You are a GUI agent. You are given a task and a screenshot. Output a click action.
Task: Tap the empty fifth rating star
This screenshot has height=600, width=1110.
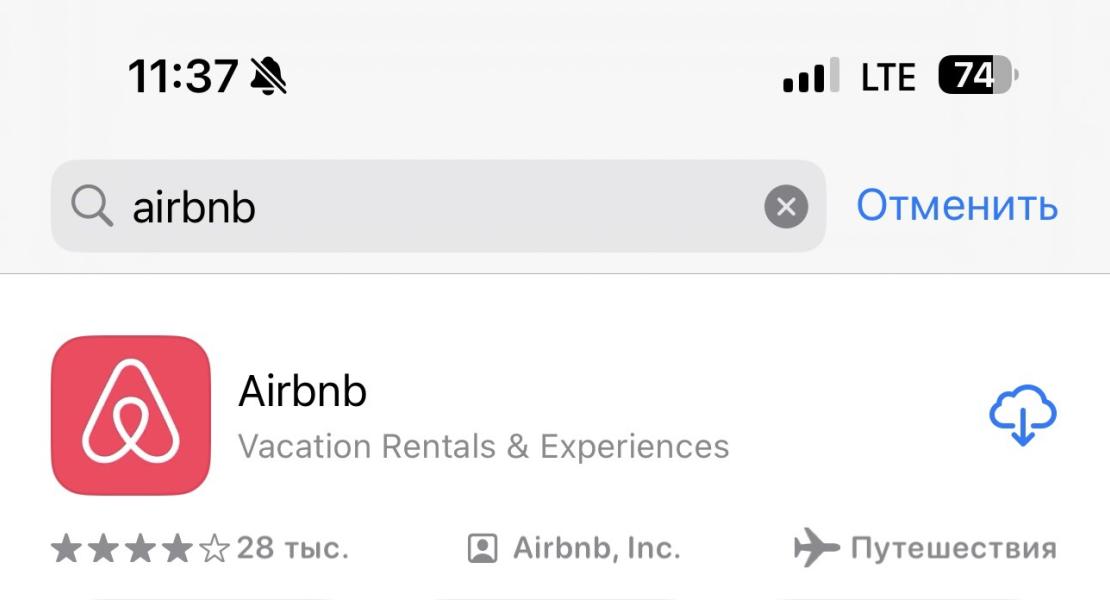coord(214,548)
